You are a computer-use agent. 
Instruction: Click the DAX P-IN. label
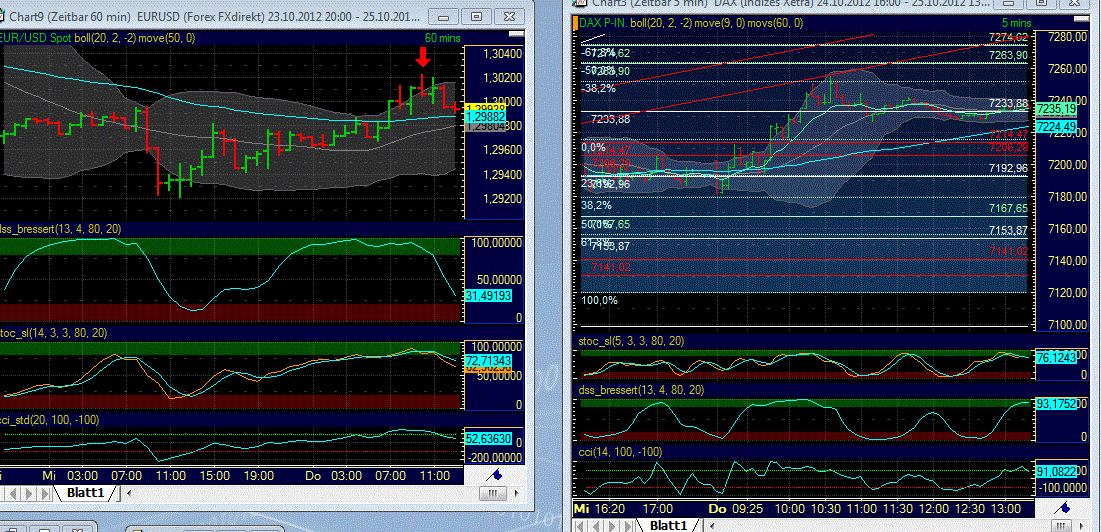coord(604,22)
